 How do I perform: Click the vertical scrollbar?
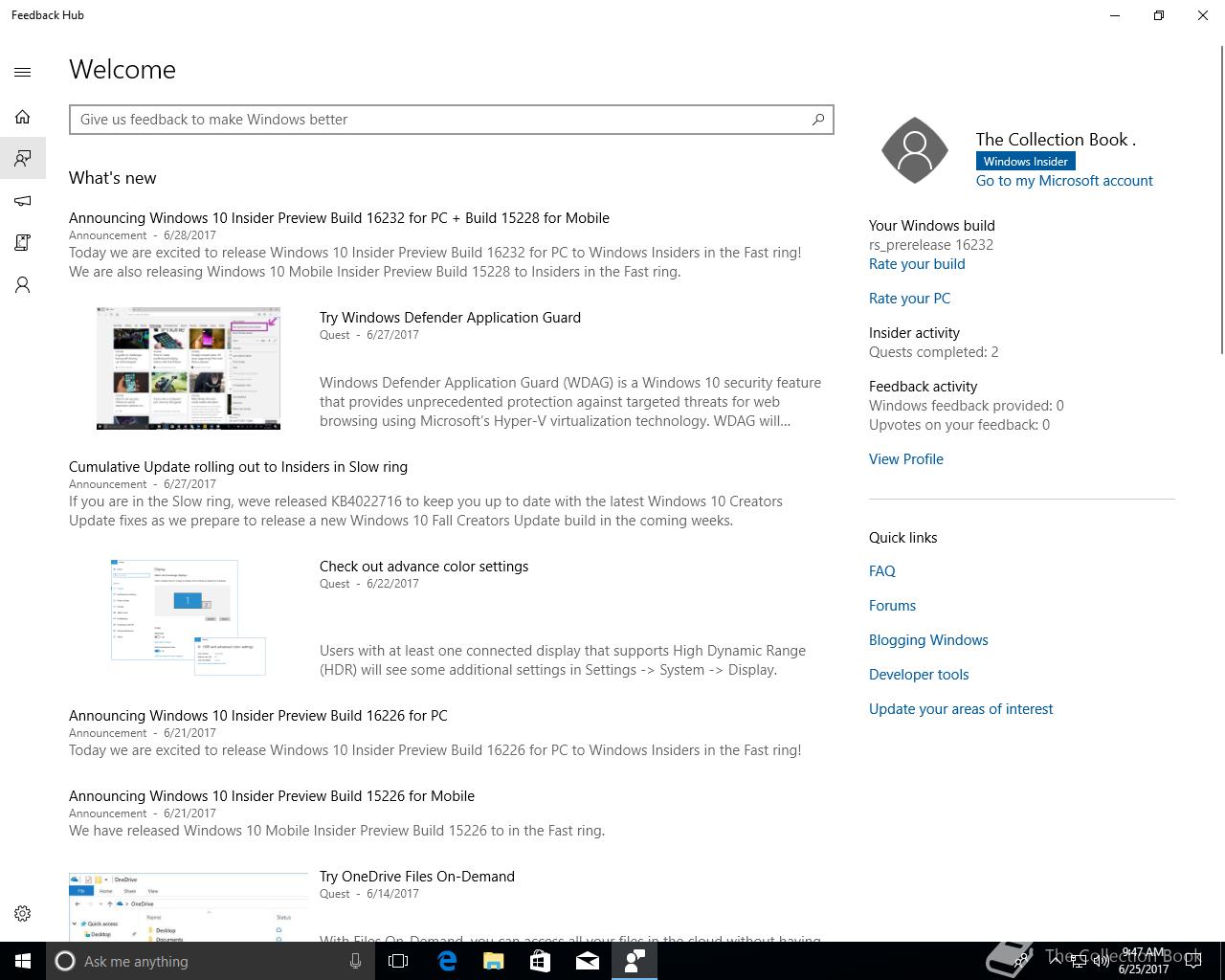pyautogui.click(x=1221, y=201)
